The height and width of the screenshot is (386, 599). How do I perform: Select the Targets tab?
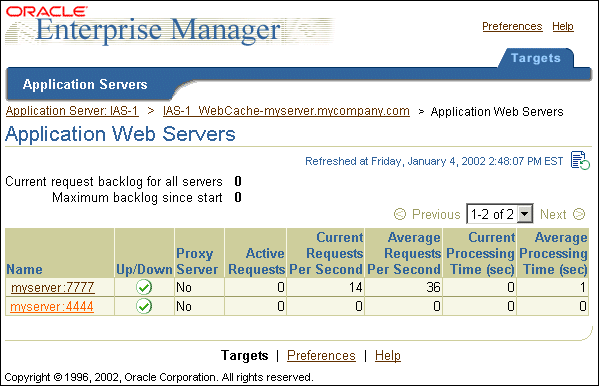point(536,58)
